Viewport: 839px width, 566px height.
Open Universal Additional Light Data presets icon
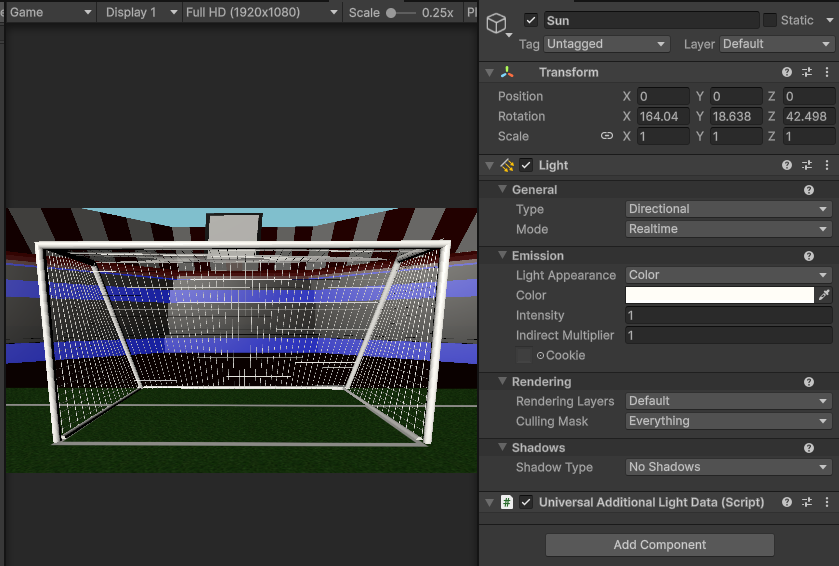[x=807, y=502]
